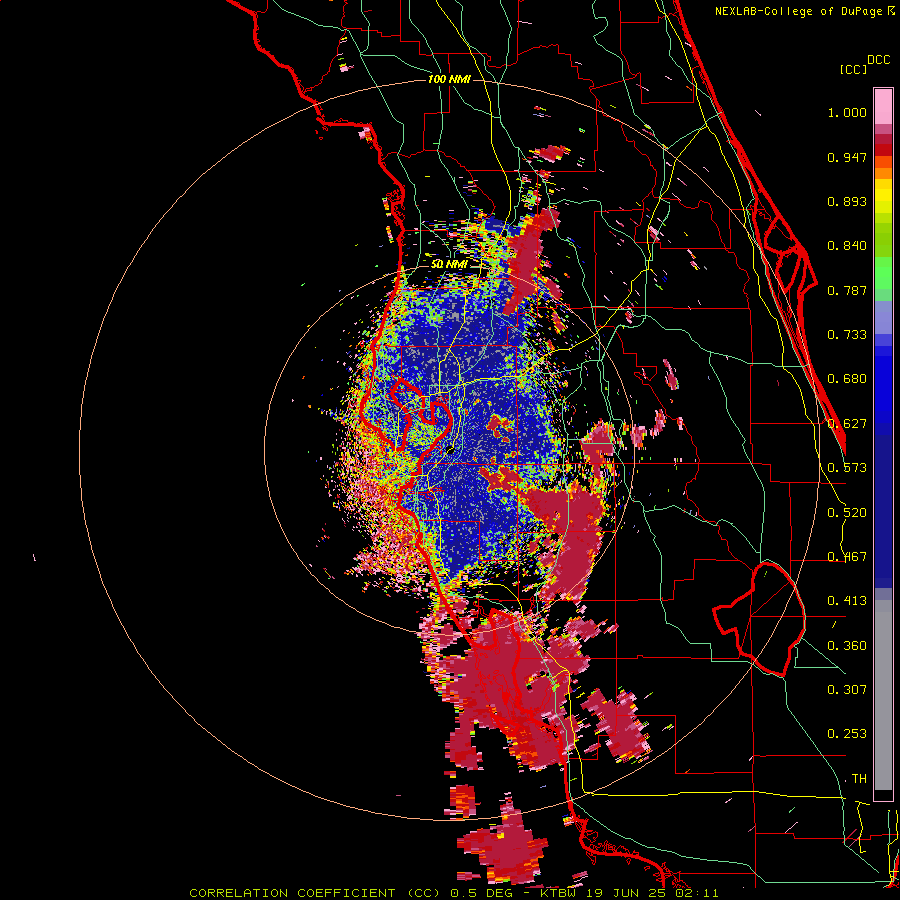The width and height of the screenshot is (900, 900).
Task: Click the gray bottom segment of color scale
Action: [883, 695]
